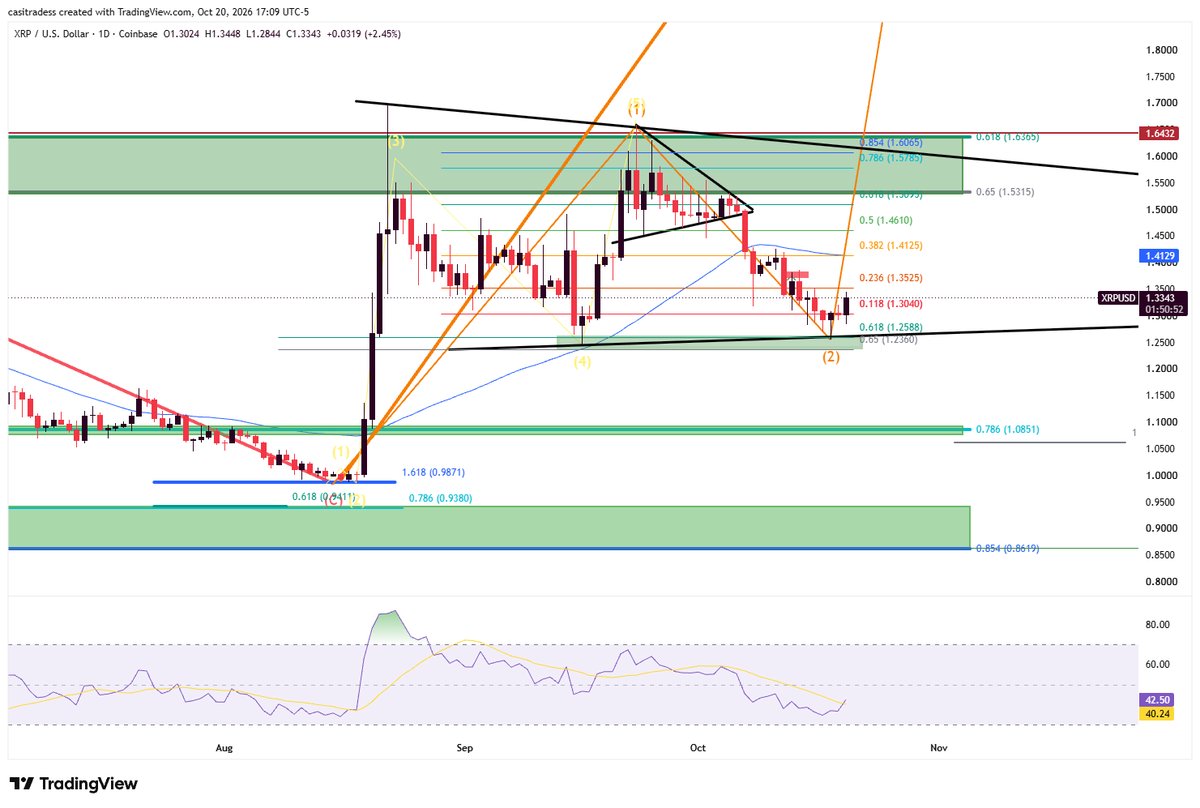Click the orange wave label (2)
The image size is (1200, 808).
point(831,357)
